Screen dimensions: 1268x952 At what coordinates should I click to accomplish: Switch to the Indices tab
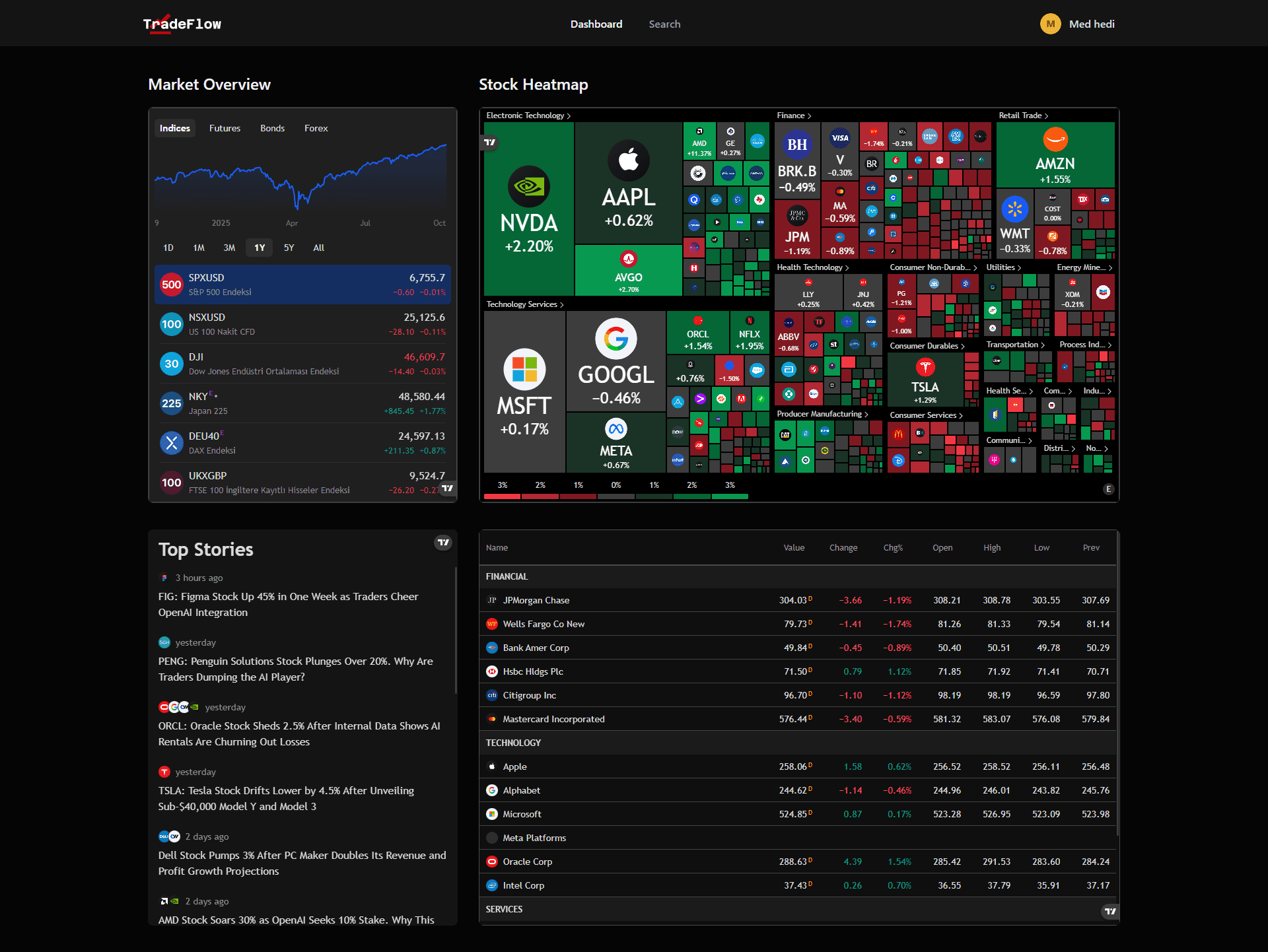coord(175,128)
